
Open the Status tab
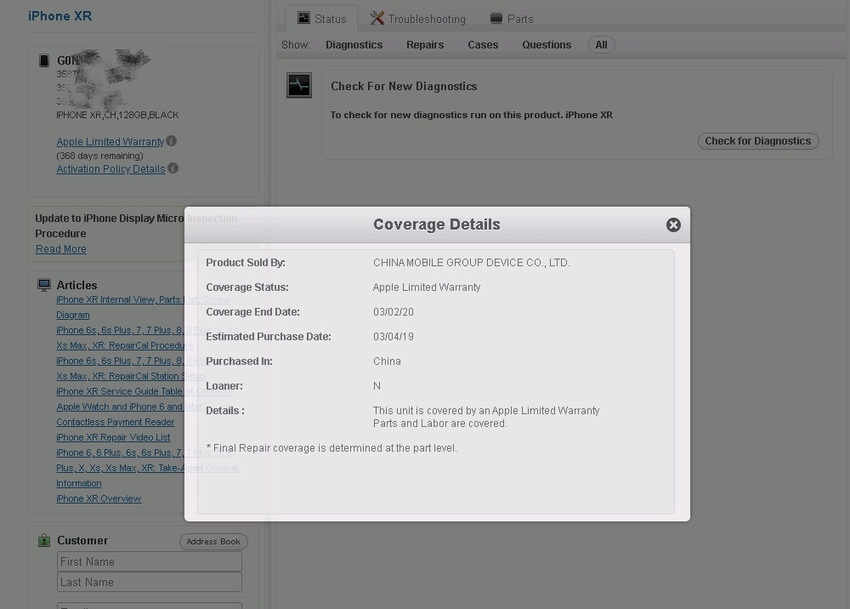click(x=321, y=19)
